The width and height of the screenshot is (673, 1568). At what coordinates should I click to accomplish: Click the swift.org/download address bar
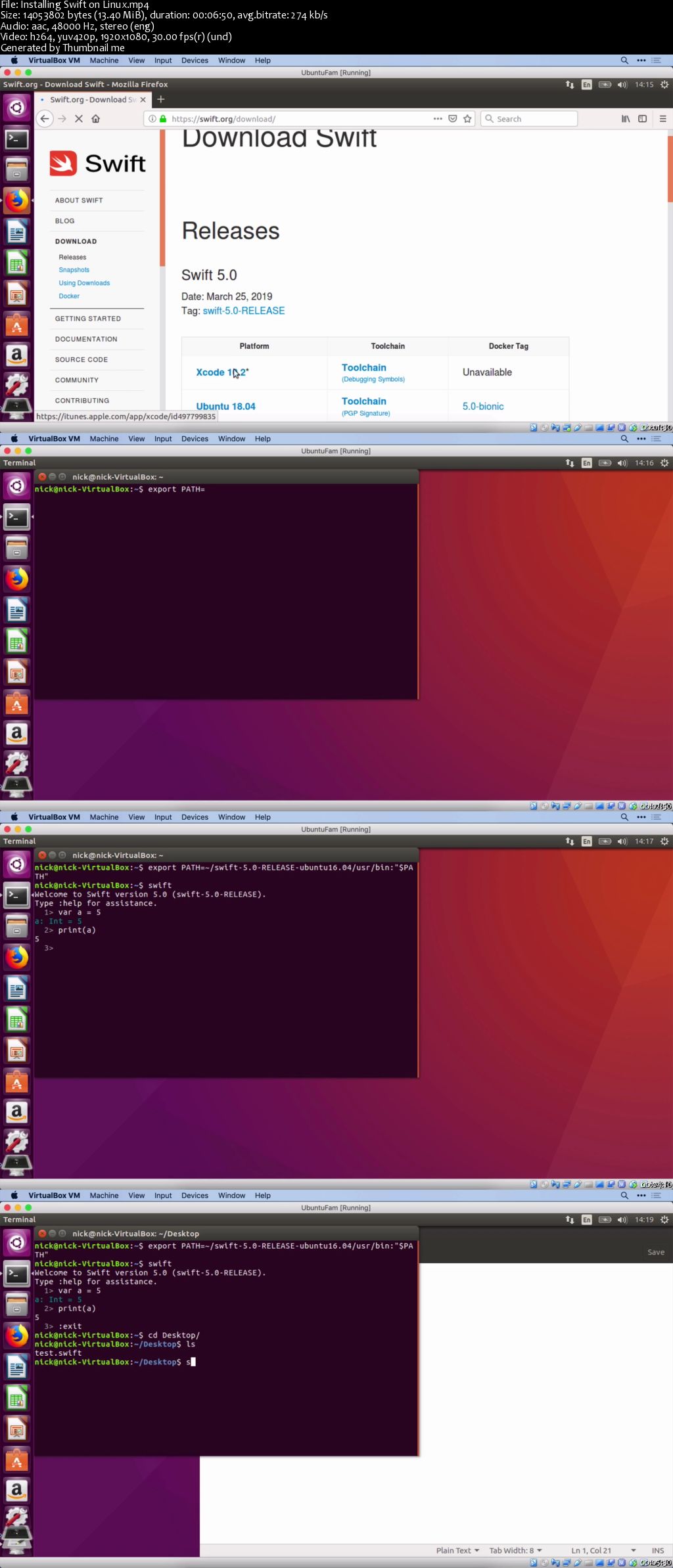click(x=296, y=119)
